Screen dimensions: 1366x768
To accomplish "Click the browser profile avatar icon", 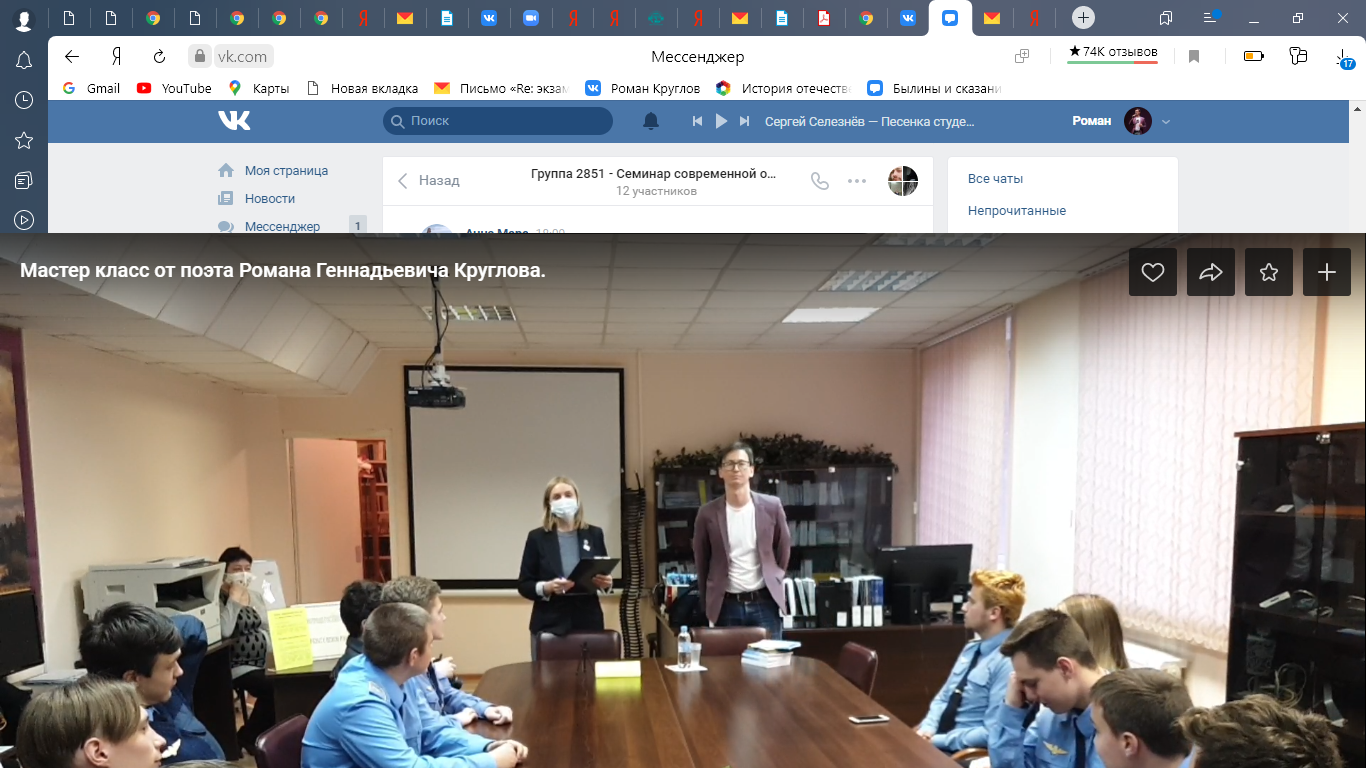I will (24, 19).
